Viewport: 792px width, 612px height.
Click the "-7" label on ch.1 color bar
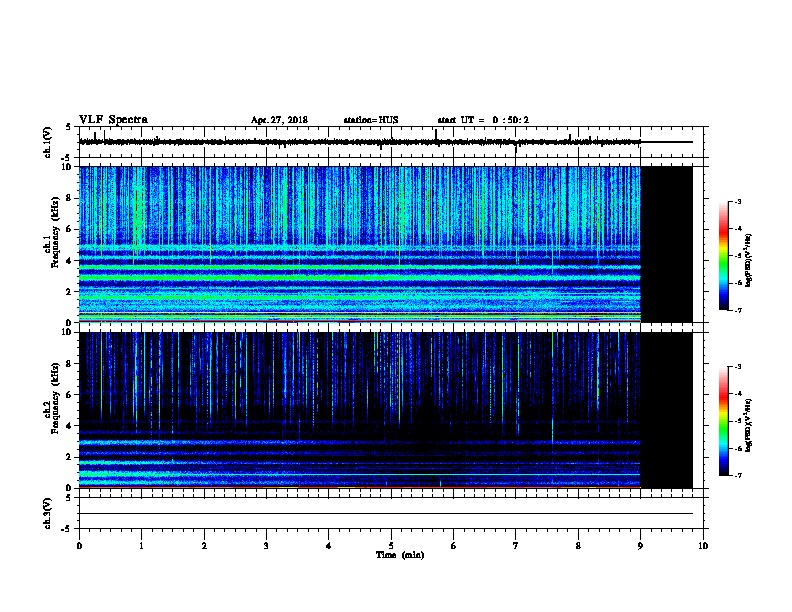click(737, 310)
